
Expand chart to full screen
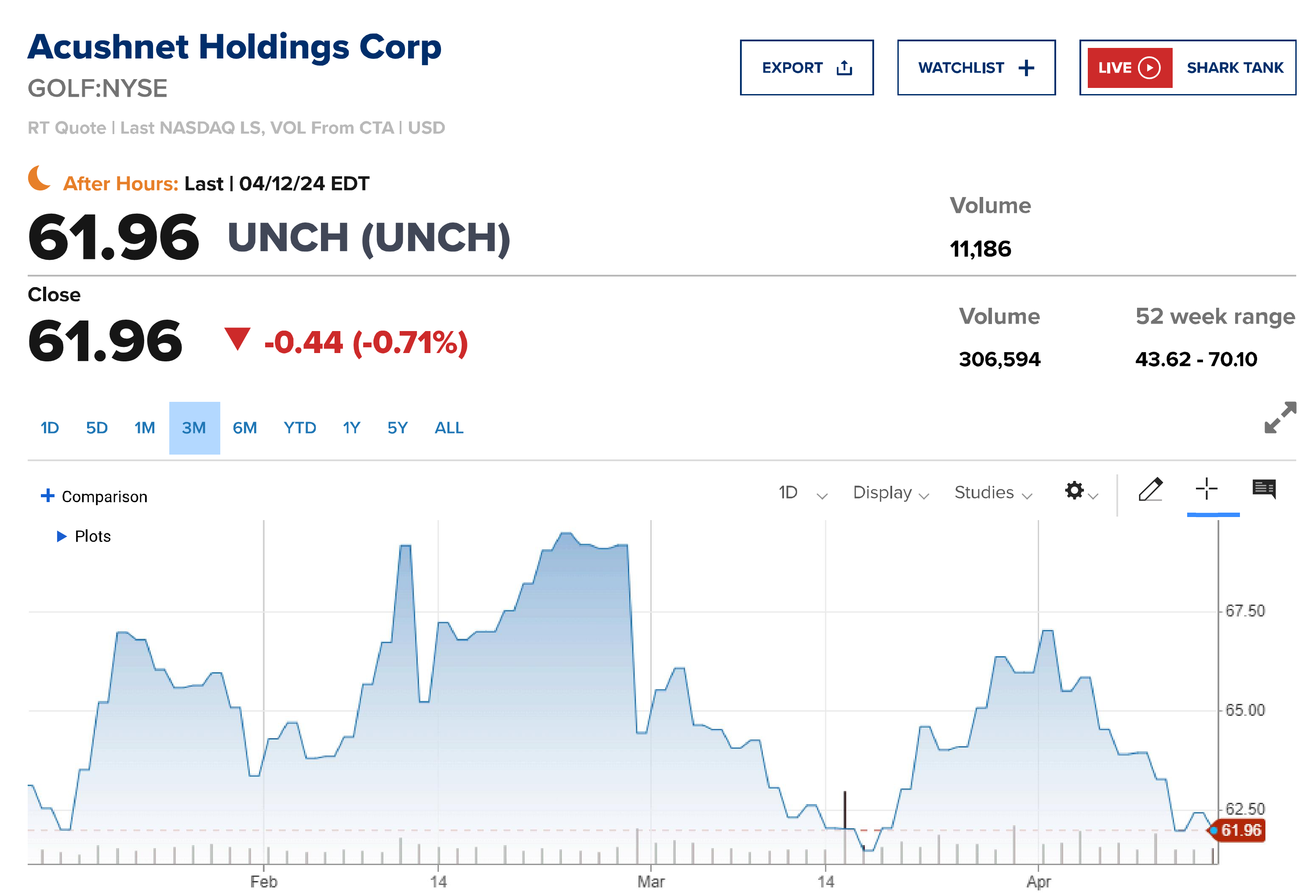(x=1280, y=418)
